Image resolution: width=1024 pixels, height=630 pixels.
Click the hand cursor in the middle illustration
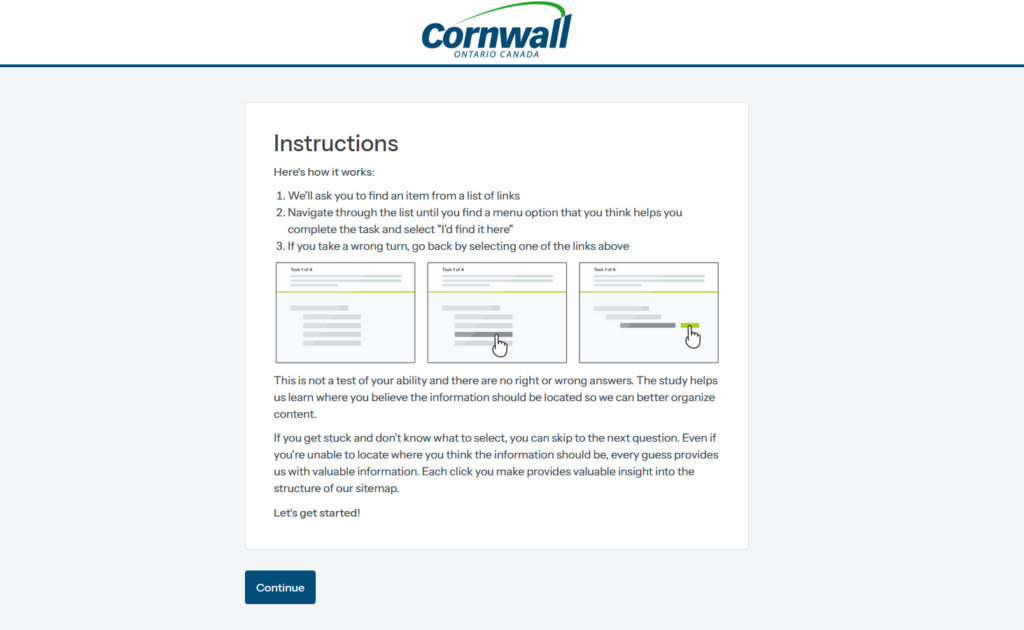point(500,345)
